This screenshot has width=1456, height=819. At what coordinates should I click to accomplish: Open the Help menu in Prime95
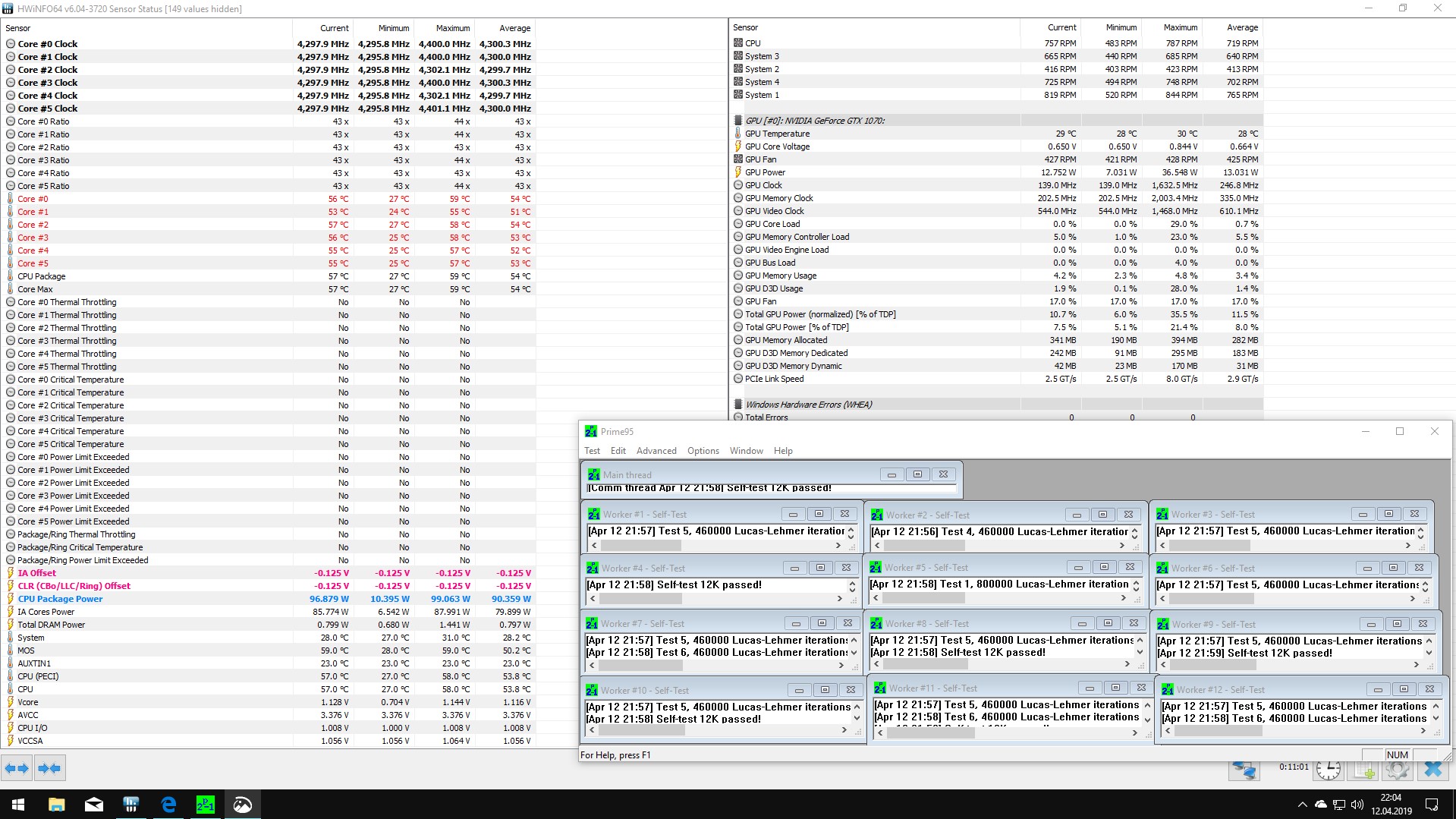pyautogui.click(x=783, y=451)
